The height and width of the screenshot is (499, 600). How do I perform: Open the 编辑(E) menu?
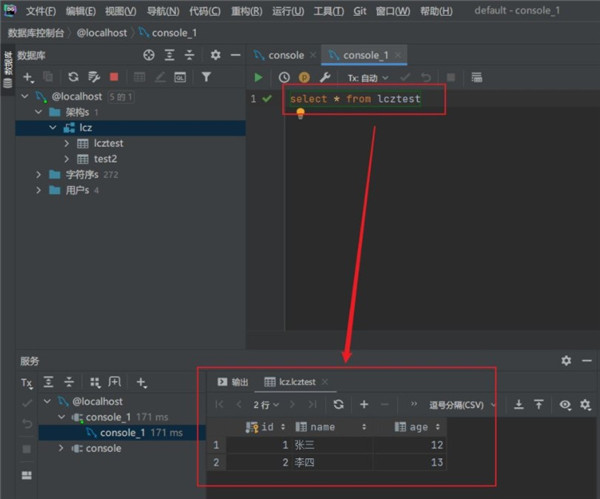click(x=81, y=11)
